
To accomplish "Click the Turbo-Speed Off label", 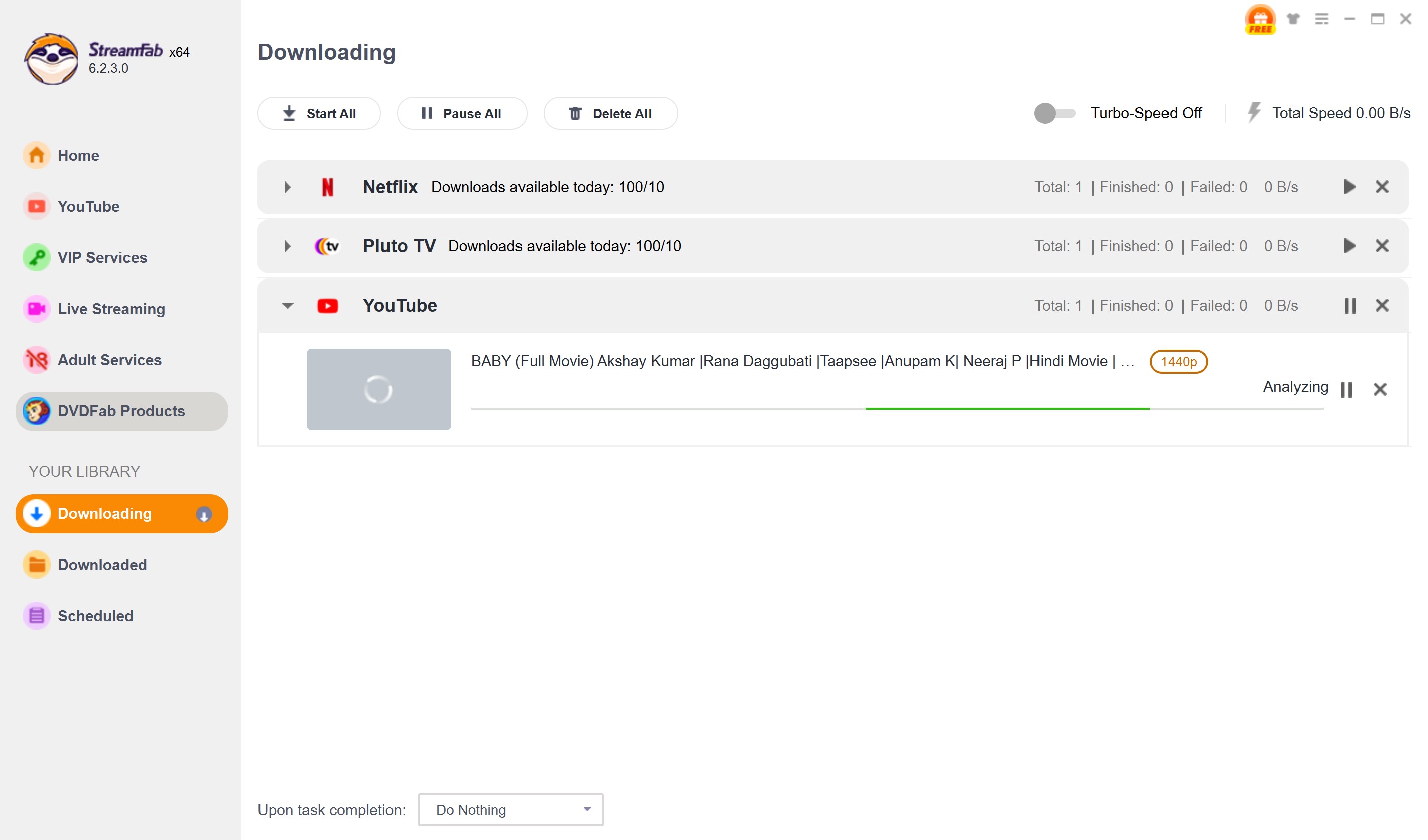I will 1146,113.
